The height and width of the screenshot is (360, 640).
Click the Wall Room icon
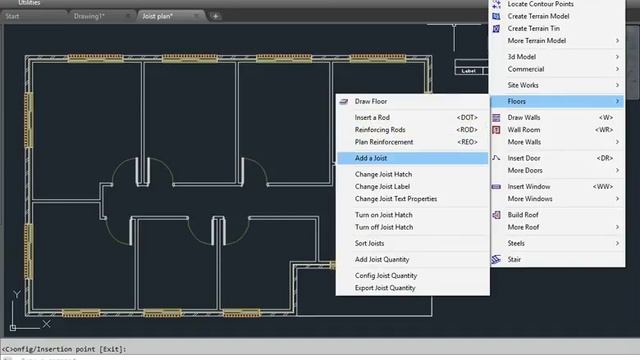tap(496, 130)
